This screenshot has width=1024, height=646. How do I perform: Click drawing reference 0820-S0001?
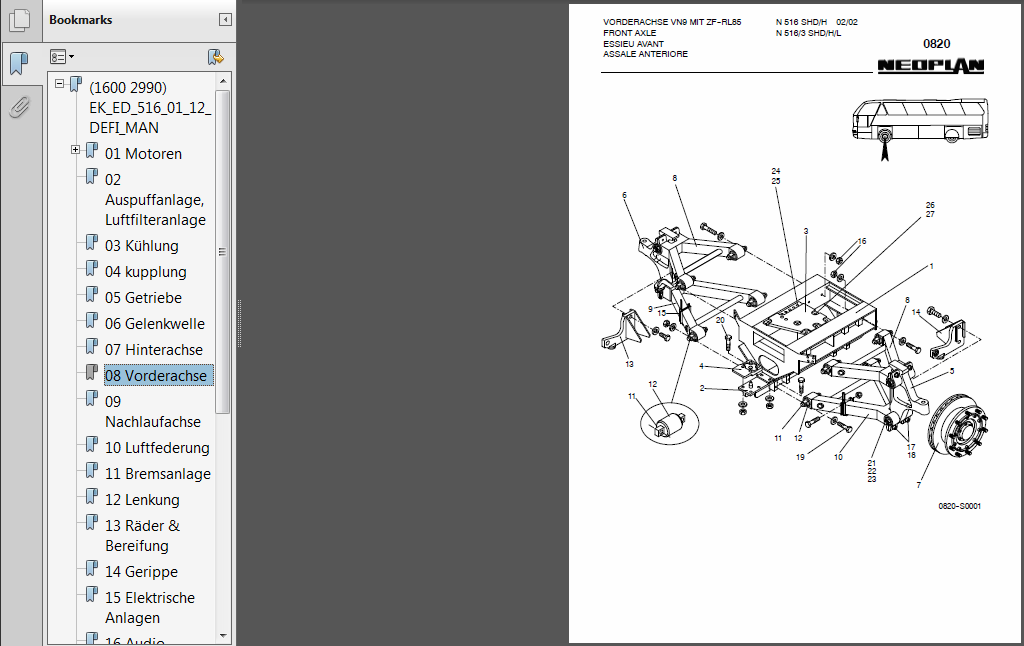959,506
